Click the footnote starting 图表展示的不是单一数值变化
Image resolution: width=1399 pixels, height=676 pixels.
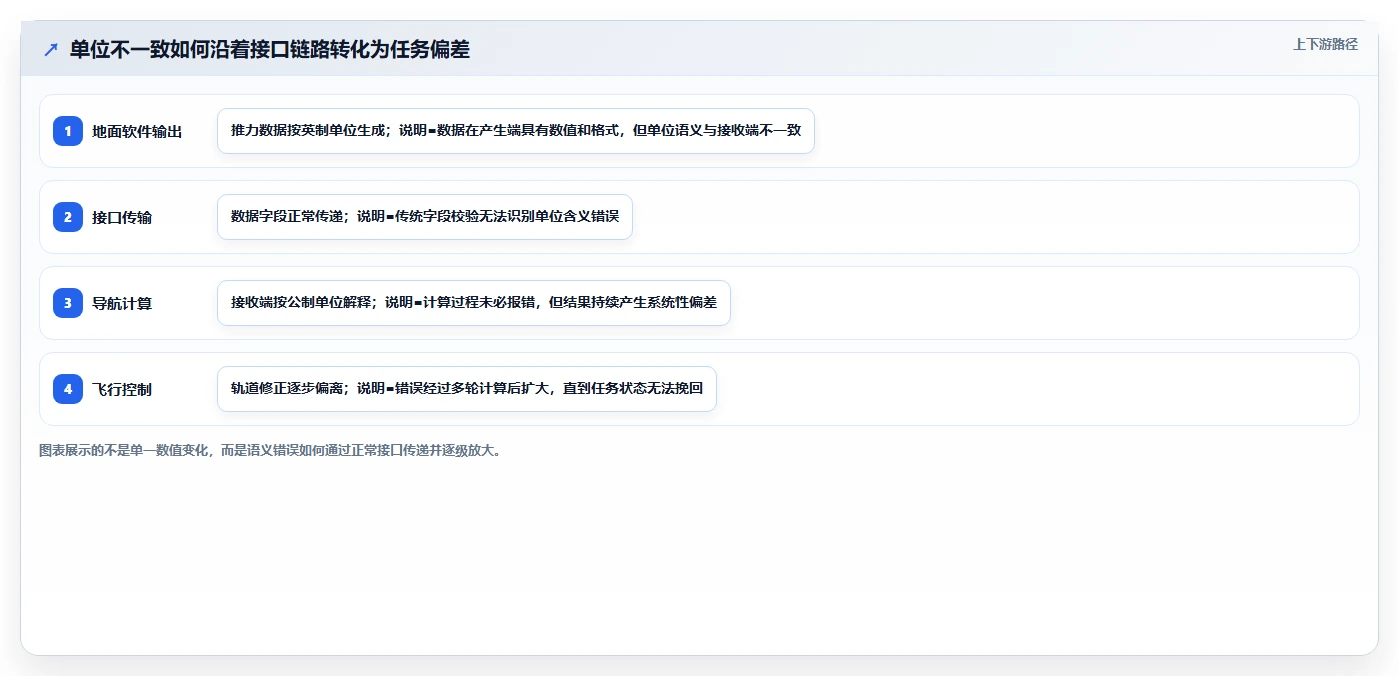click(x=271, y=450)
